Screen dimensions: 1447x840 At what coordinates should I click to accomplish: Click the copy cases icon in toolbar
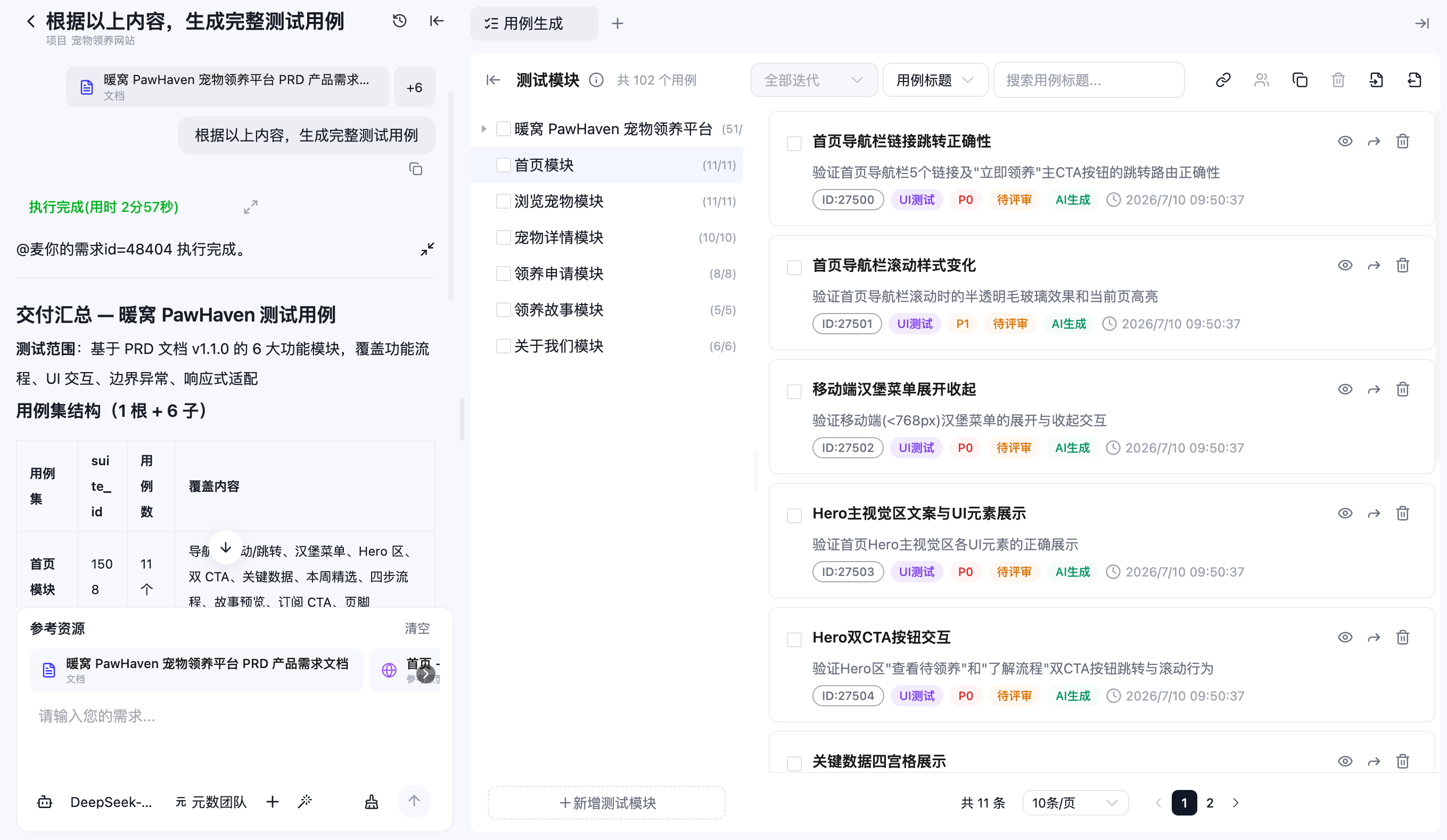point(1300,80)
